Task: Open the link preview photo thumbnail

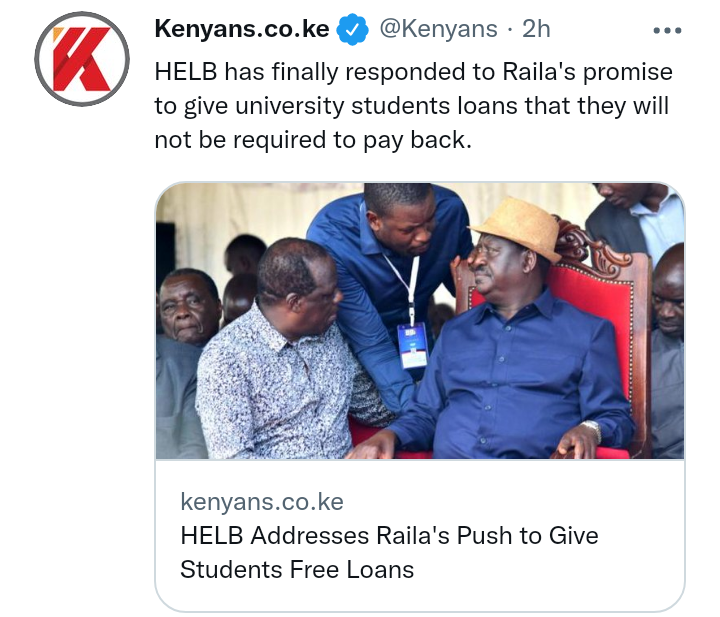Action: (420, 321)
